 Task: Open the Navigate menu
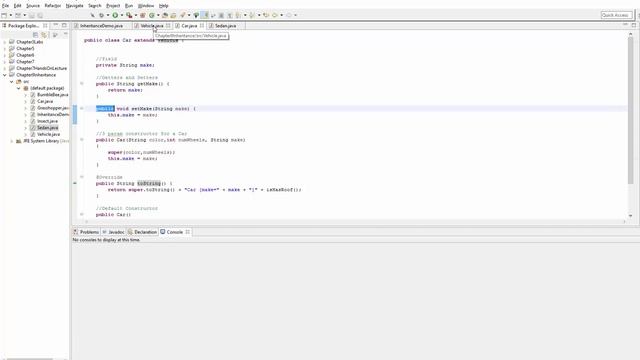74,6
